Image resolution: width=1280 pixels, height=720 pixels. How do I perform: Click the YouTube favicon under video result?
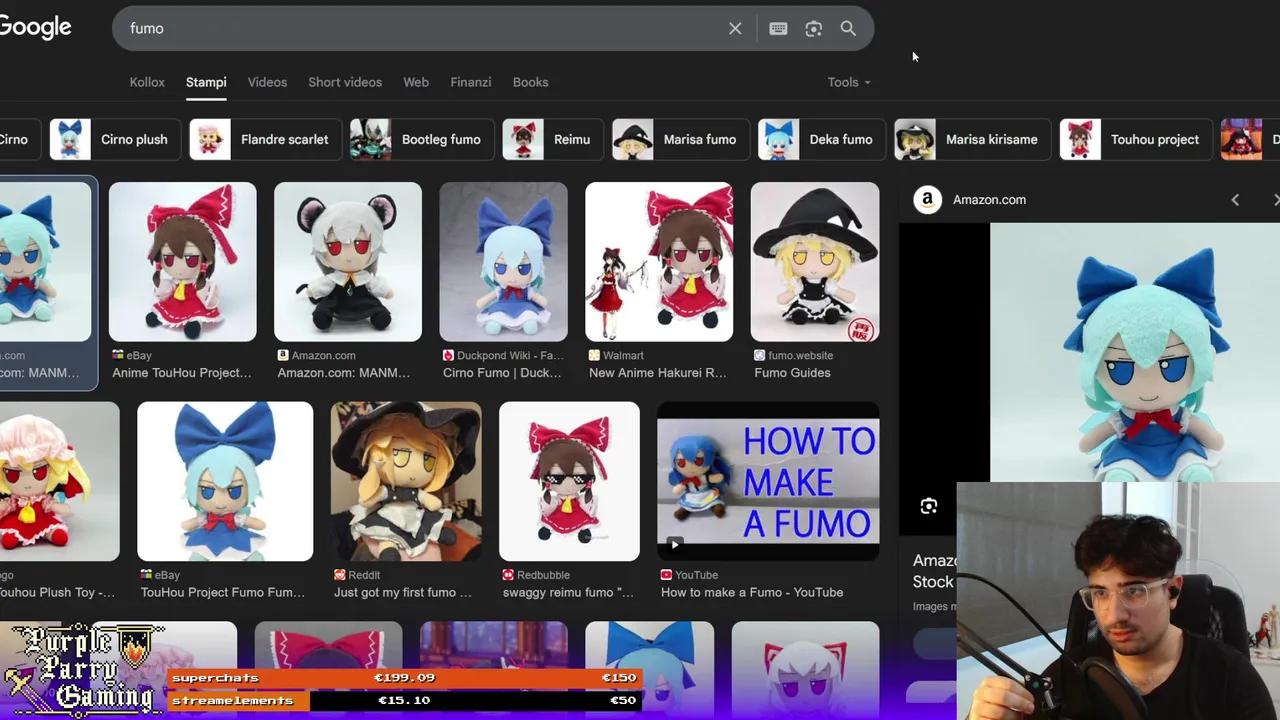point(666,575)
